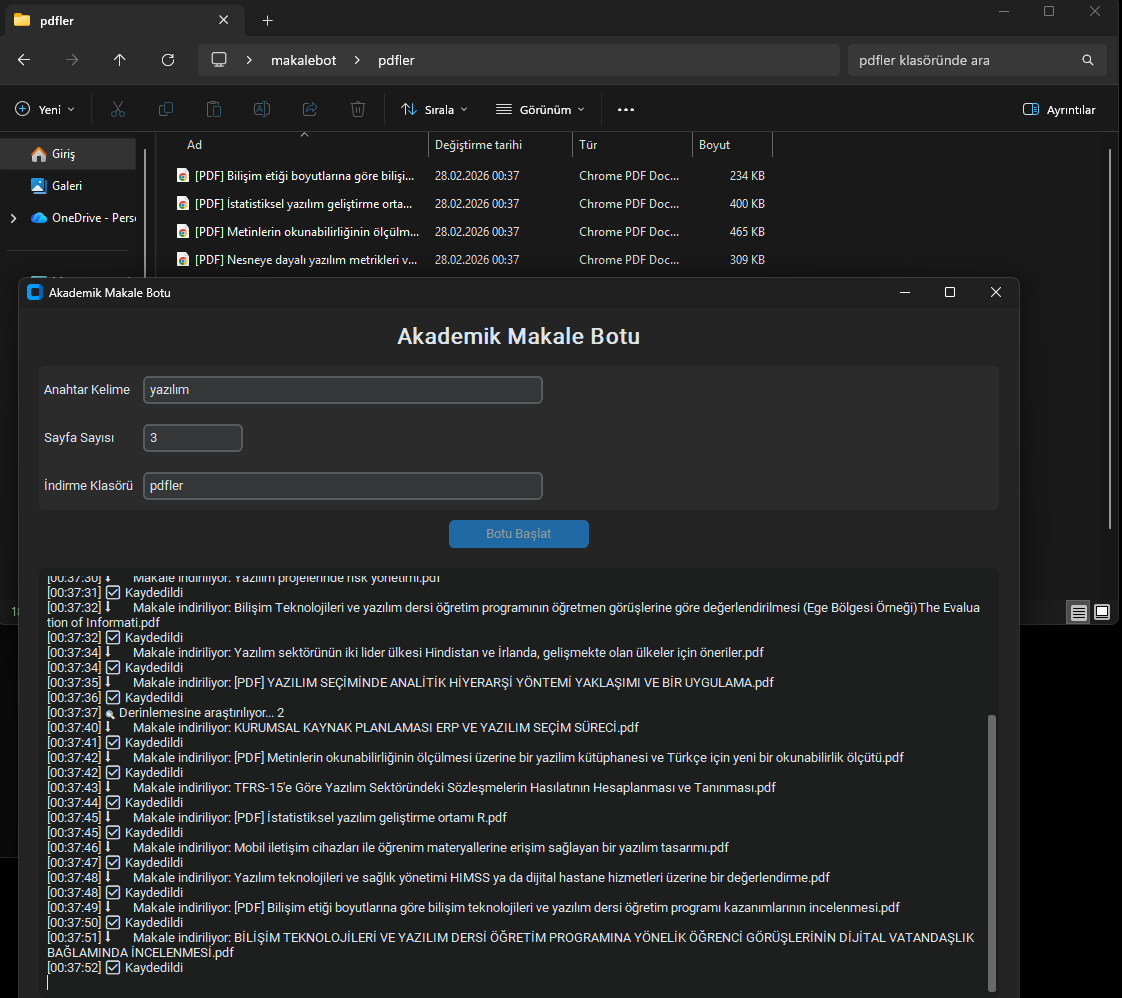This screenshot has height=998, width=1122.
Task: Click the Share icon in toolbar
Action: coord(310,109)
